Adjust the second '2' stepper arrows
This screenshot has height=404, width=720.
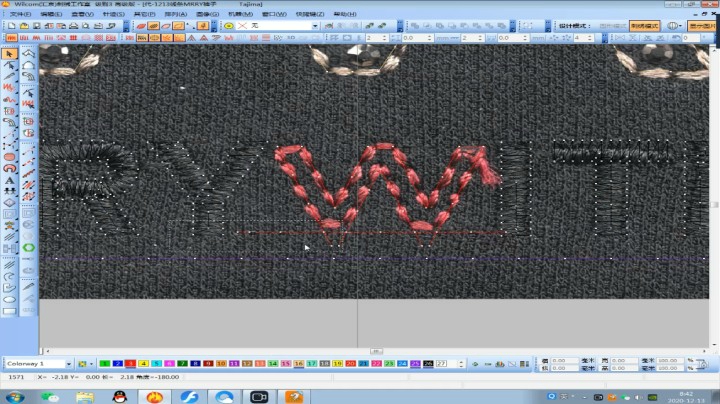[x=480, y=38]
